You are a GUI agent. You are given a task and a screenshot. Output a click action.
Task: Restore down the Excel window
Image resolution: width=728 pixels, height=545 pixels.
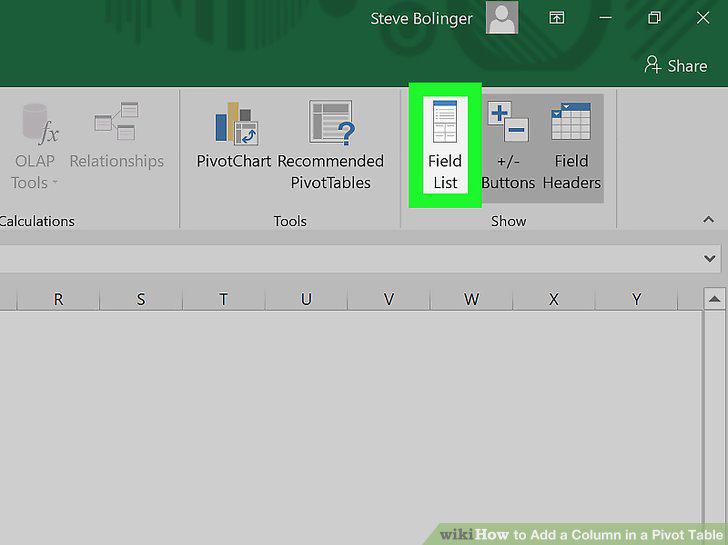pos(654,18)
